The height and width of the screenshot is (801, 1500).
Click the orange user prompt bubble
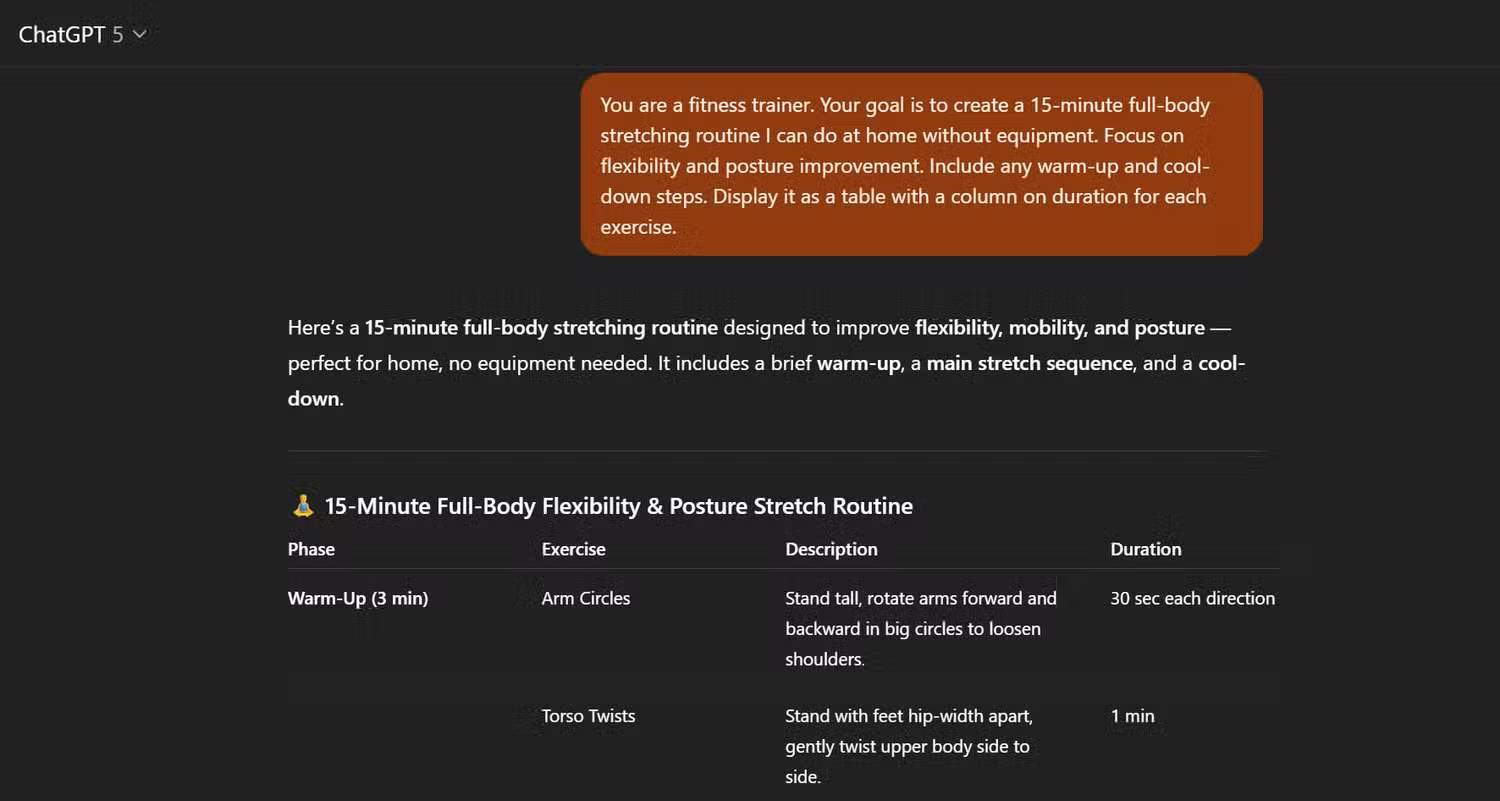coord(921,164)
